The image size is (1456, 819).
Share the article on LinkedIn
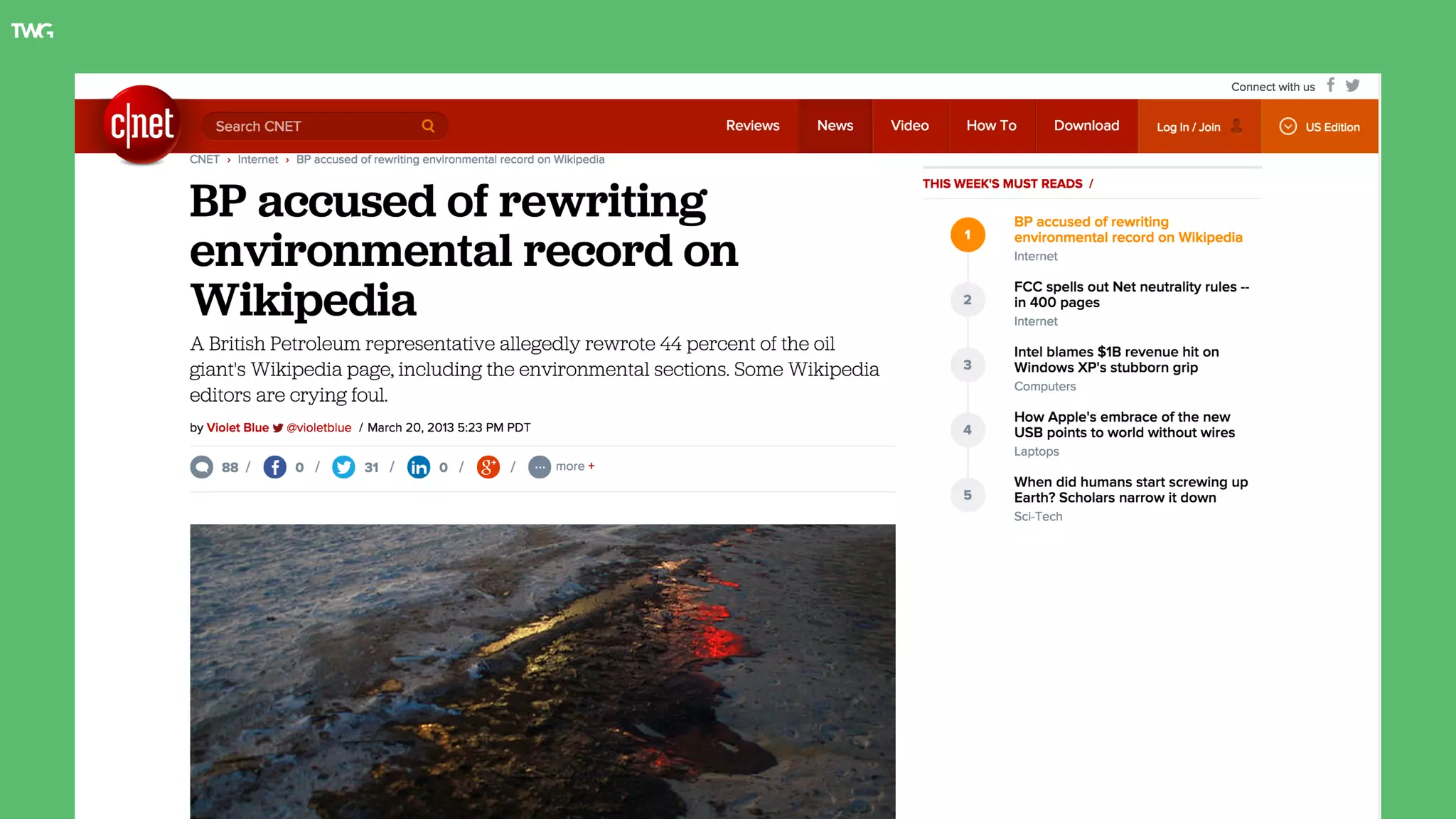[x=419, y=467]
